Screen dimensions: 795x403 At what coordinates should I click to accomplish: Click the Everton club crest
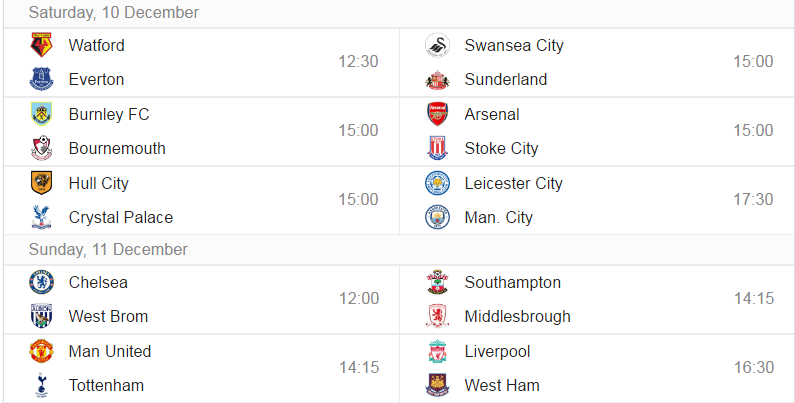[x=42, y=79]
